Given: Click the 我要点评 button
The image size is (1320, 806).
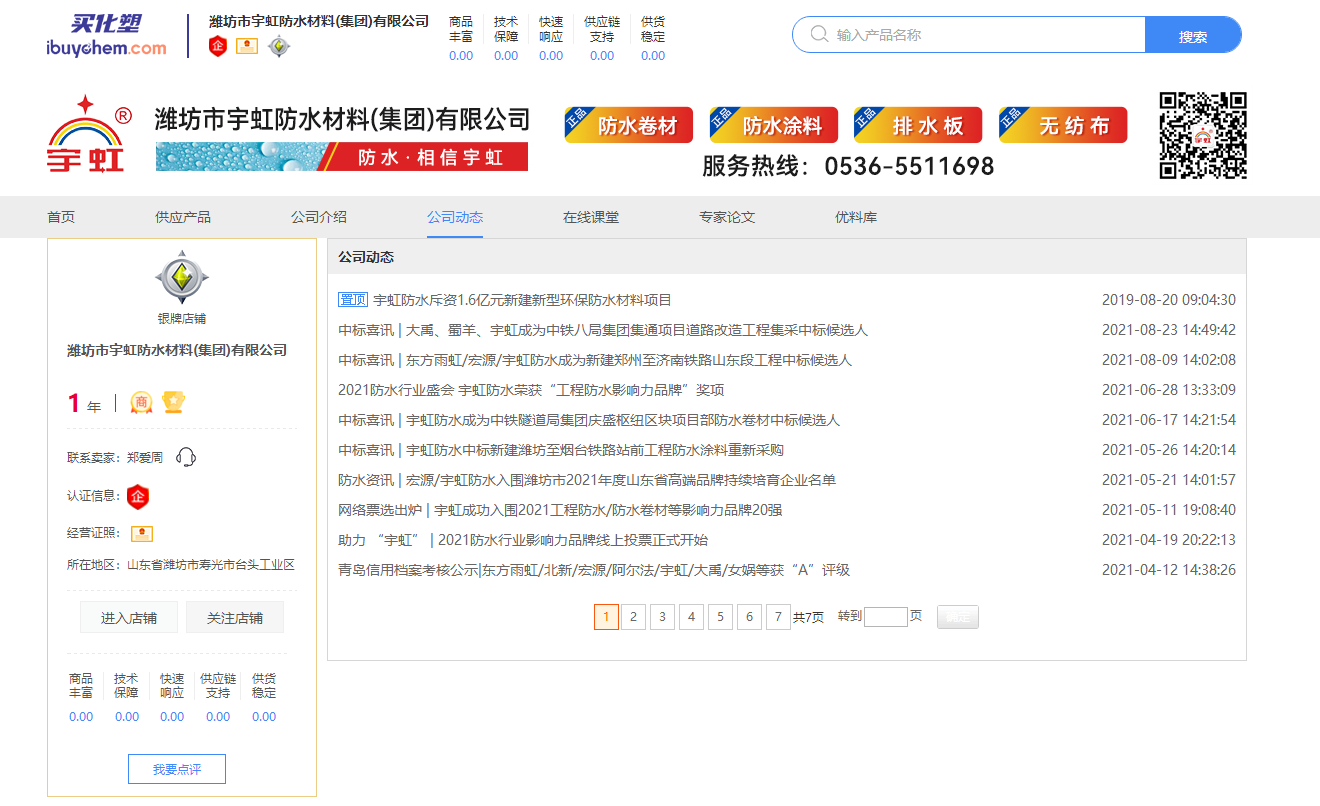Looking at the screenshot, I should [177, 769].
